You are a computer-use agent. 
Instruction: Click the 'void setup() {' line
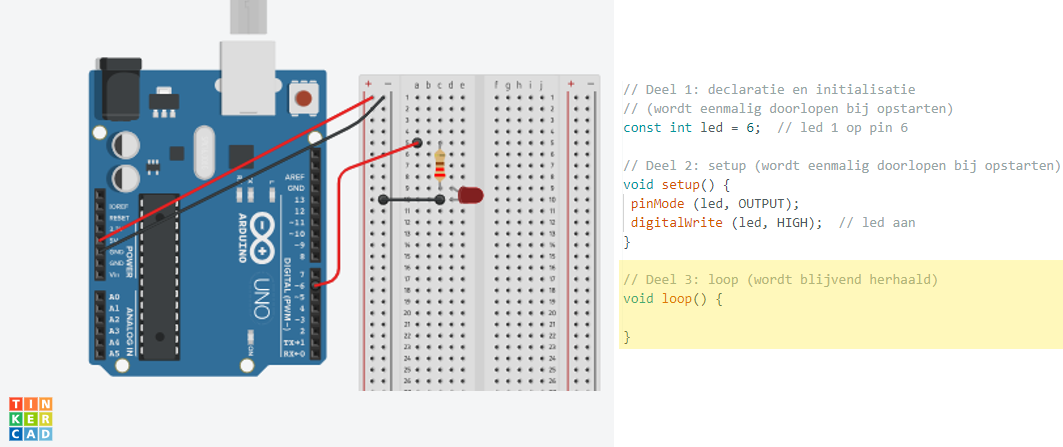pyautogui.click(x=677, y=184)
